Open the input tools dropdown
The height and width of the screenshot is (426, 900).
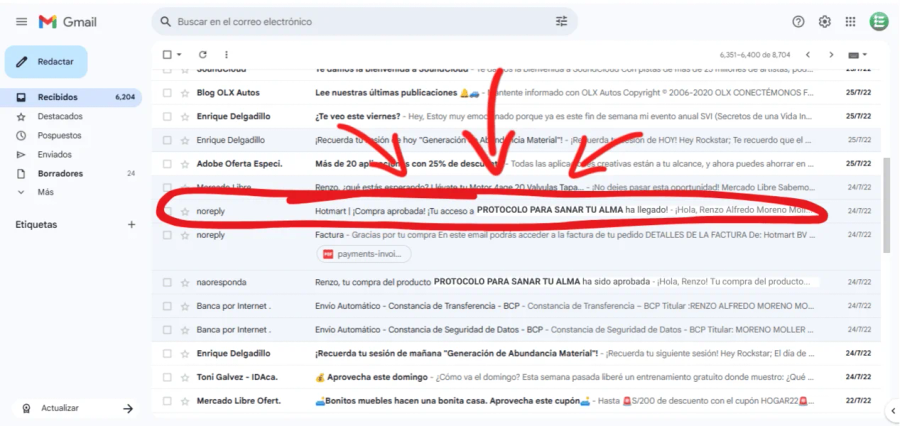tap(858, 54)
